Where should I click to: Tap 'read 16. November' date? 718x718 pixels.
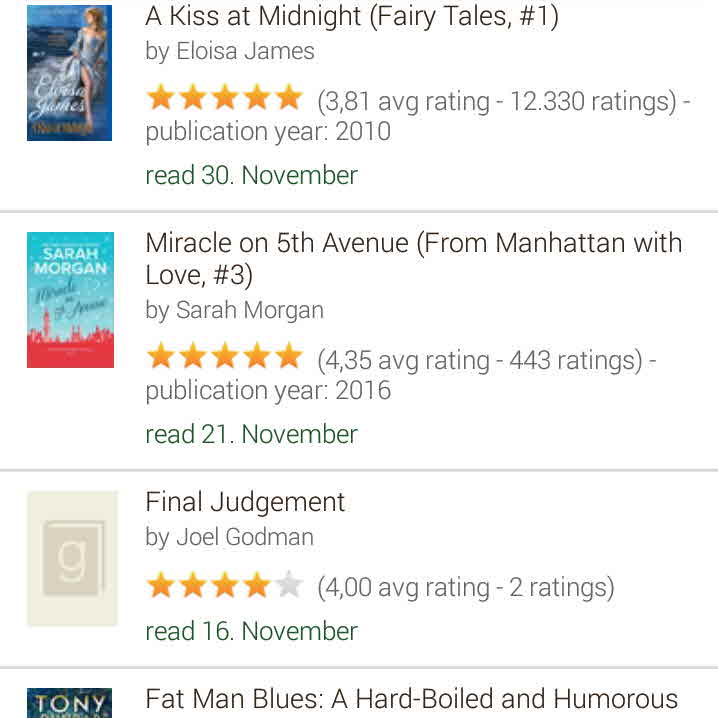pyautogui.click(x=251, y=631)
